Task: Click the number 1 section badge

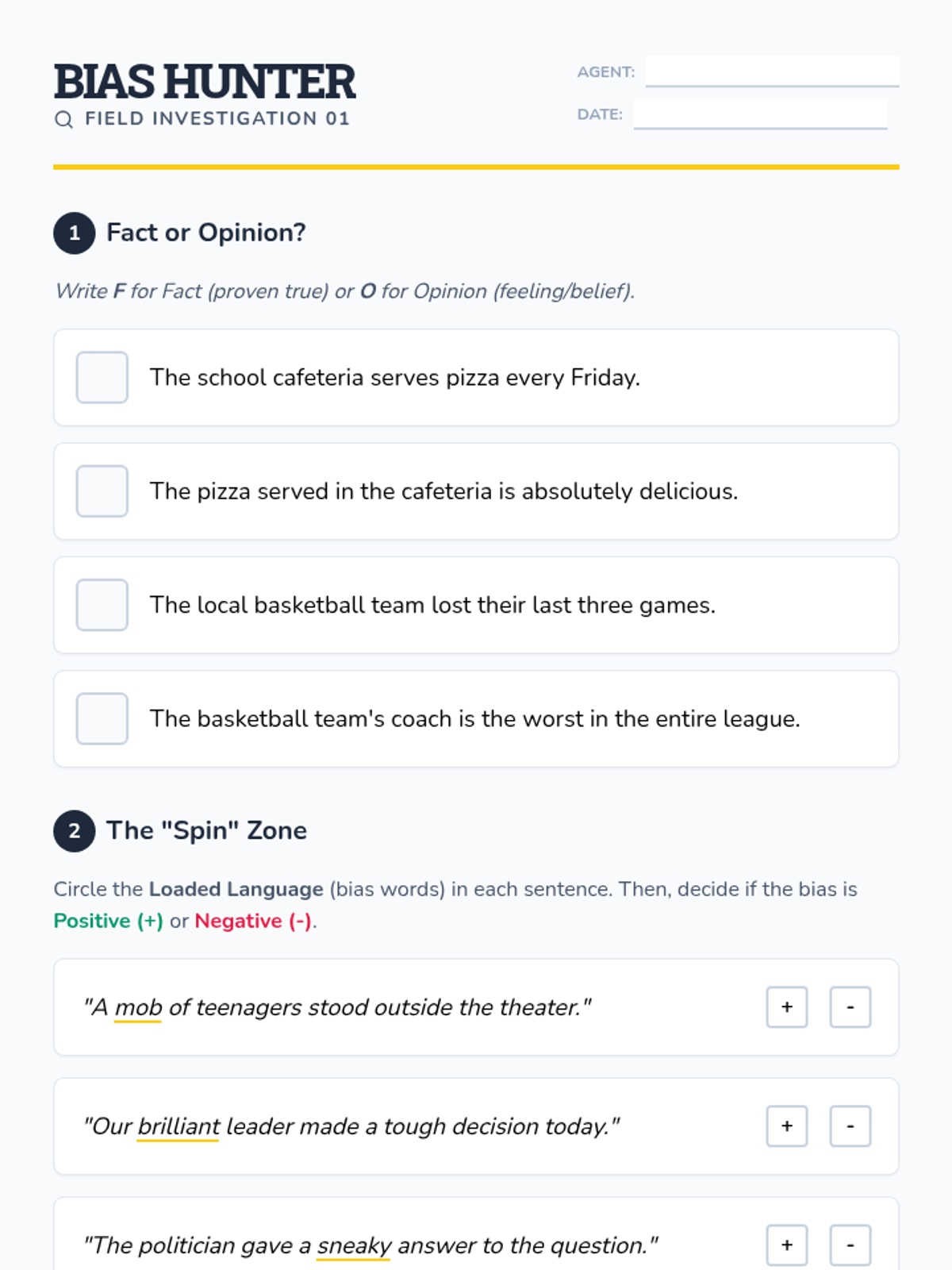Action: pyautogui.click(x=75, y=233)
